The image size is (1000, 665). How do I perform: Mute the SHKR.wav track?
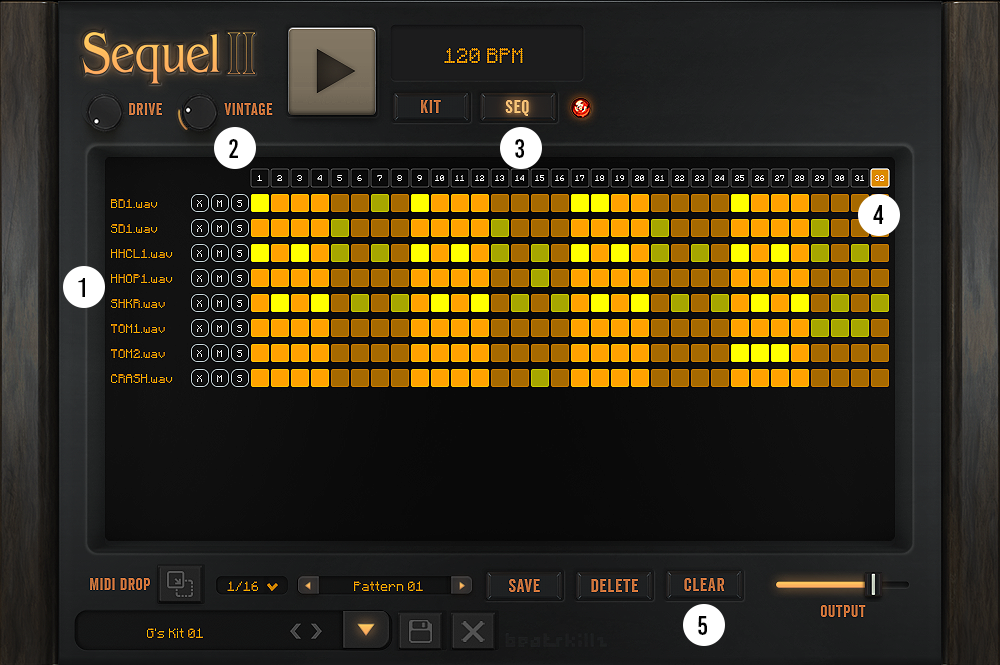[x=219, y=303]
